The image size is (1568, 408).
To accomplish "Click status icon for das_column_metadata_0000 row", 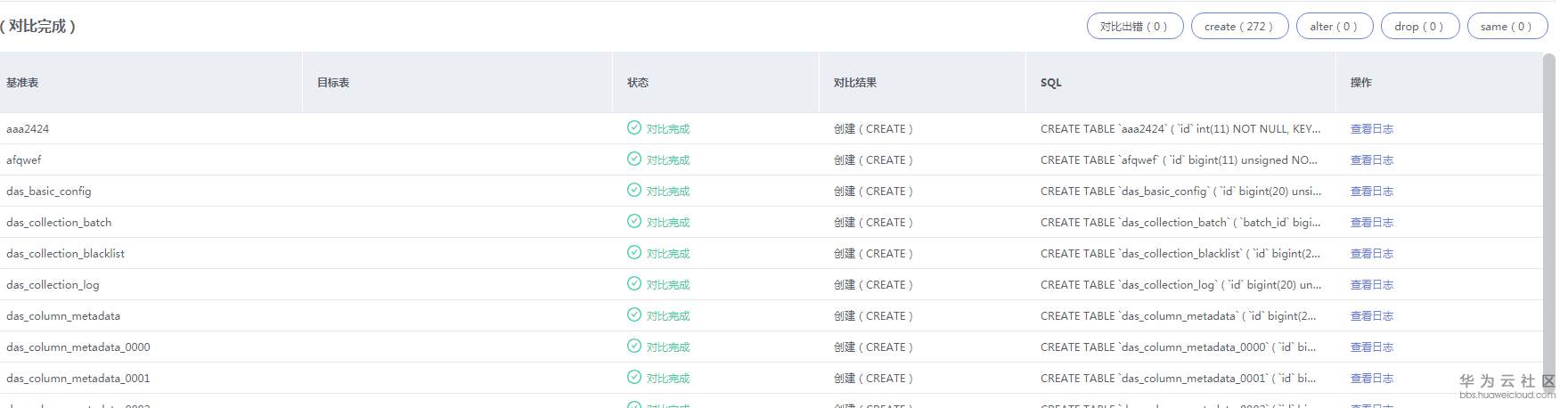I will point(634,347).
